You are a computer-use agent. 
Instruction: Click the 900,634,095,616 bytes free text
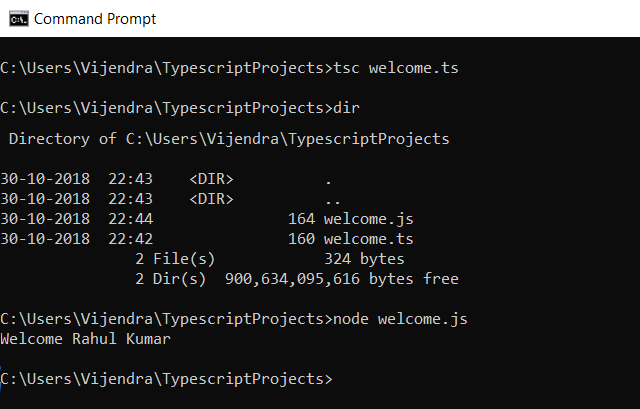click(x=342, y=279)
